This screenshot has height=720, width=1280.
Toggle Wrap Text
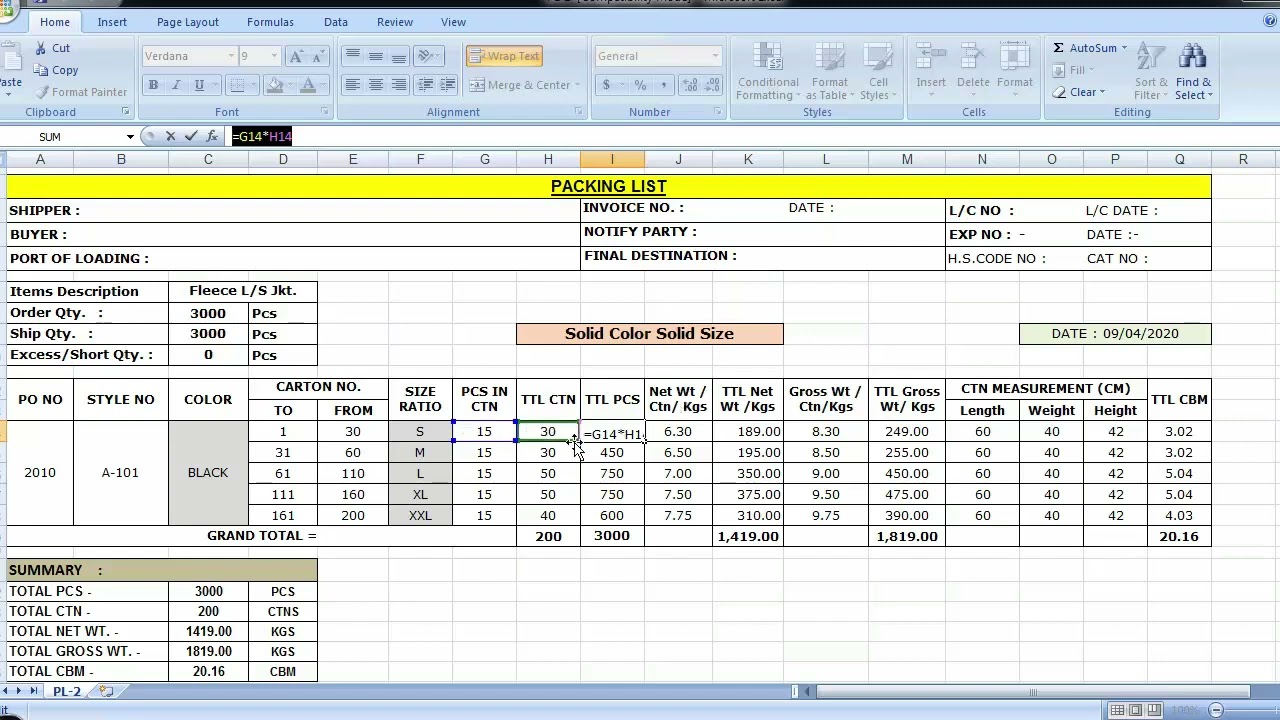[503, 56]
